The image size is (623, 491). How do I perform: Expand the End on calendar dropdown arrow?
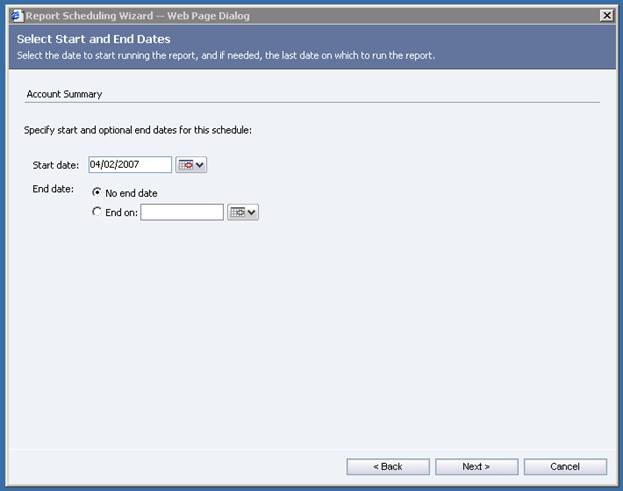(251, 212)
